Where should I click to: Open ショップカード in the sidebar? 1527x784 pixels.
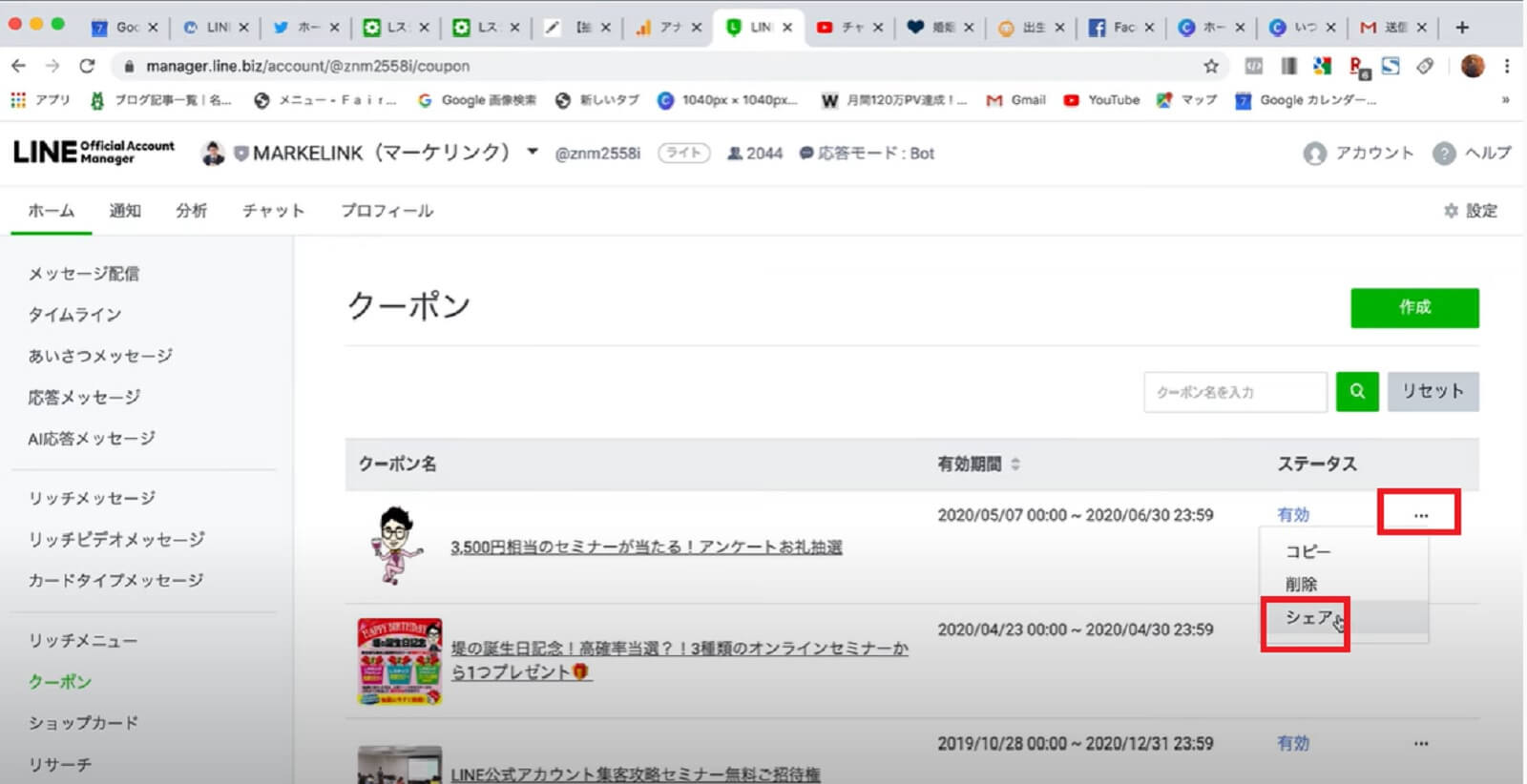83,723
